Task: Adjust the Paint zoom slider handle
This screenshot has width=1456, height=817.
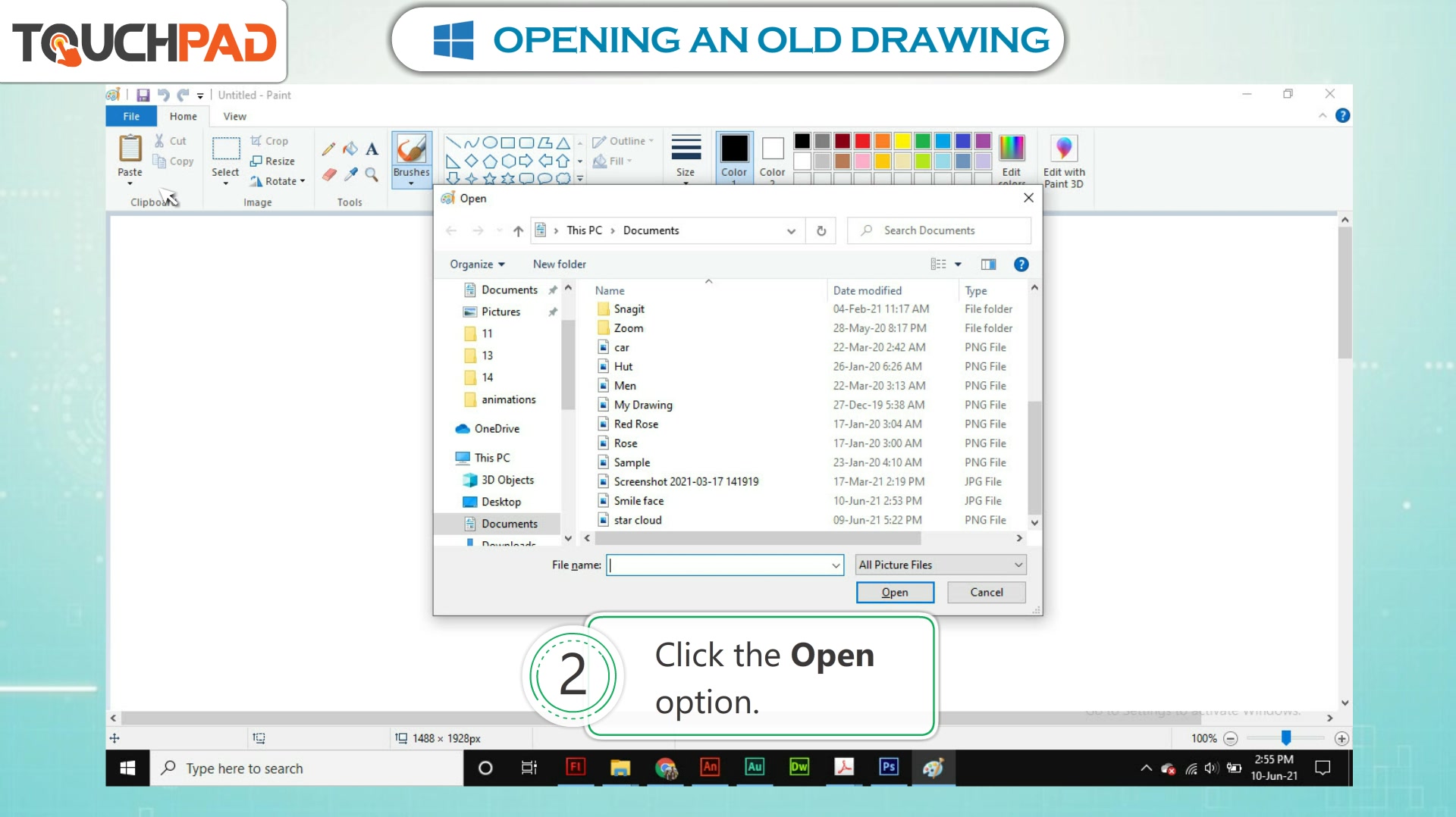Action: (1286, 737)
